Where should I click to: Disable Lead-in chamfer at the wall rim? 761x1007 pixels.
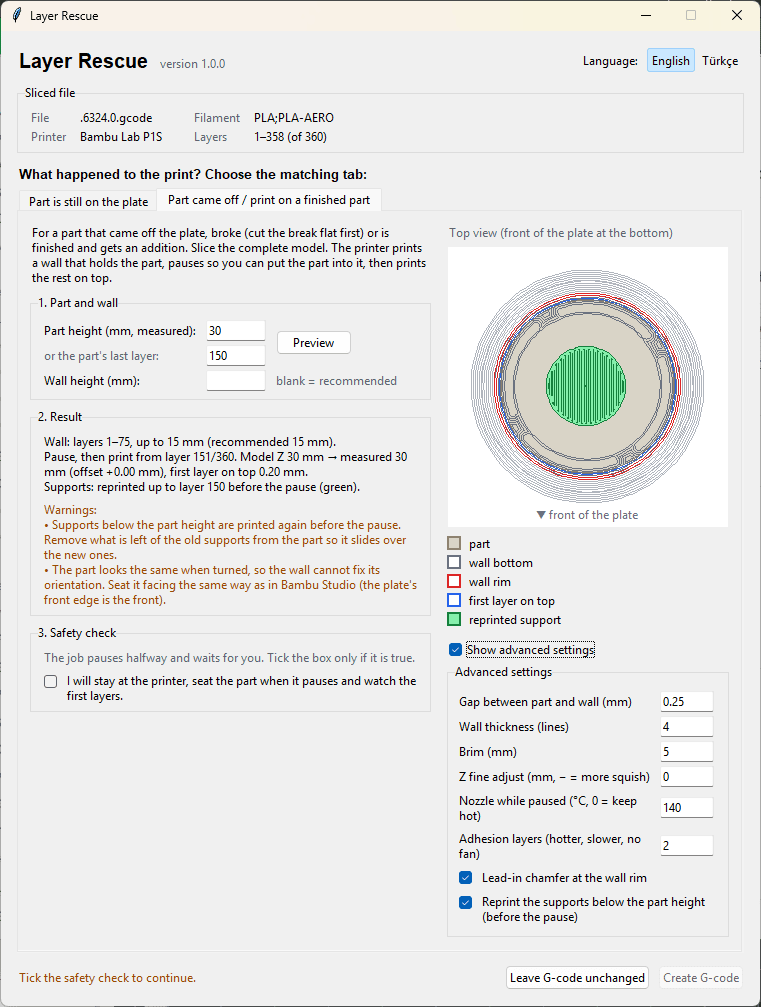[x=466, y=878]
